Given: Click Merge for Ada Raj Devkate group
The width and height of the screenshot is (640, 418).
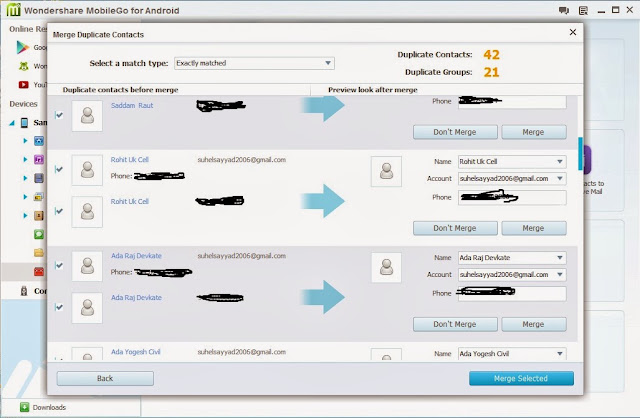Looking at the screenshot, I should (x=533, y=324).
